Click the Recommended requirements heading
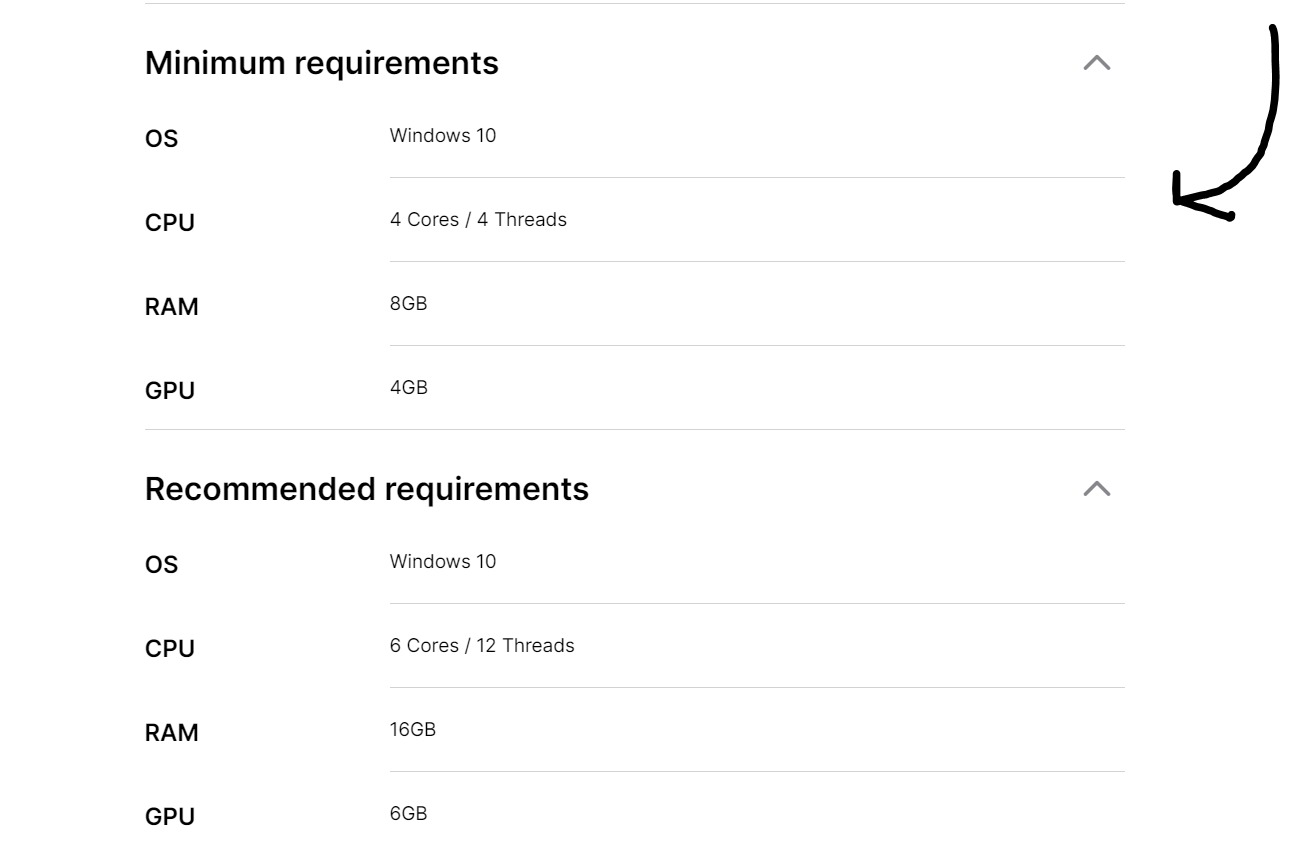This screenshot has width=1300, height=868. [x=366, y=489]
